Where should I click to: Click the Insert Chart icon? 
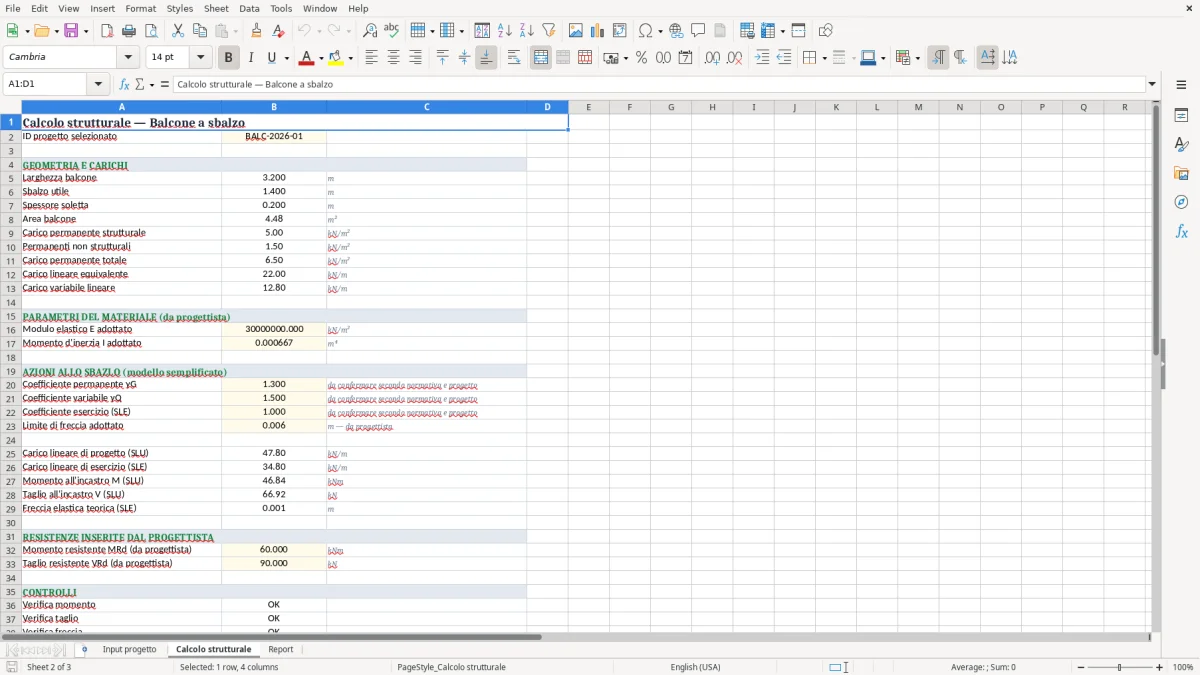(598, 31)
